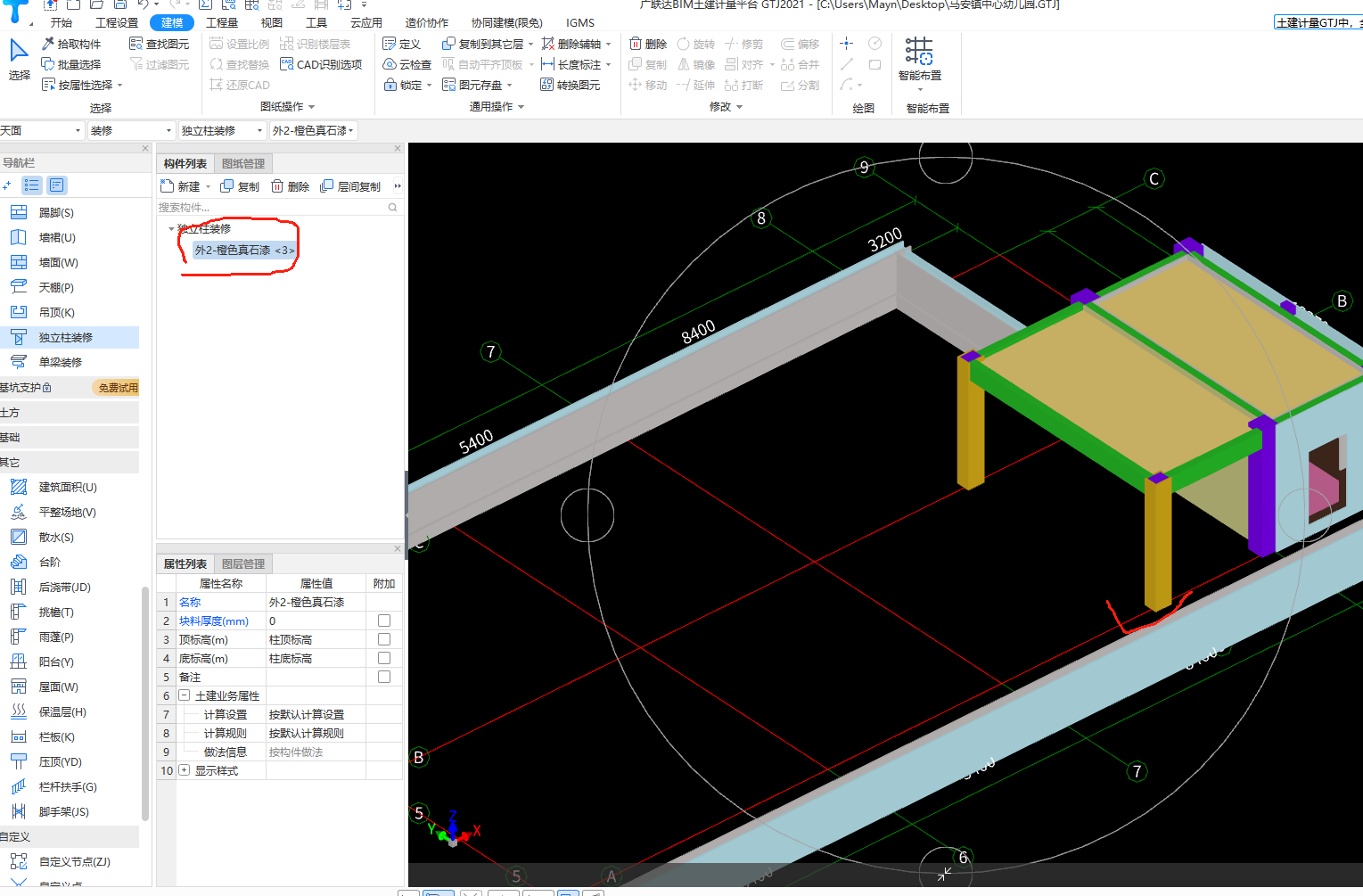The height and width of the screenshot is (896, 1363).
Task: Open 查找图元 find element tool
Action: 160,44
